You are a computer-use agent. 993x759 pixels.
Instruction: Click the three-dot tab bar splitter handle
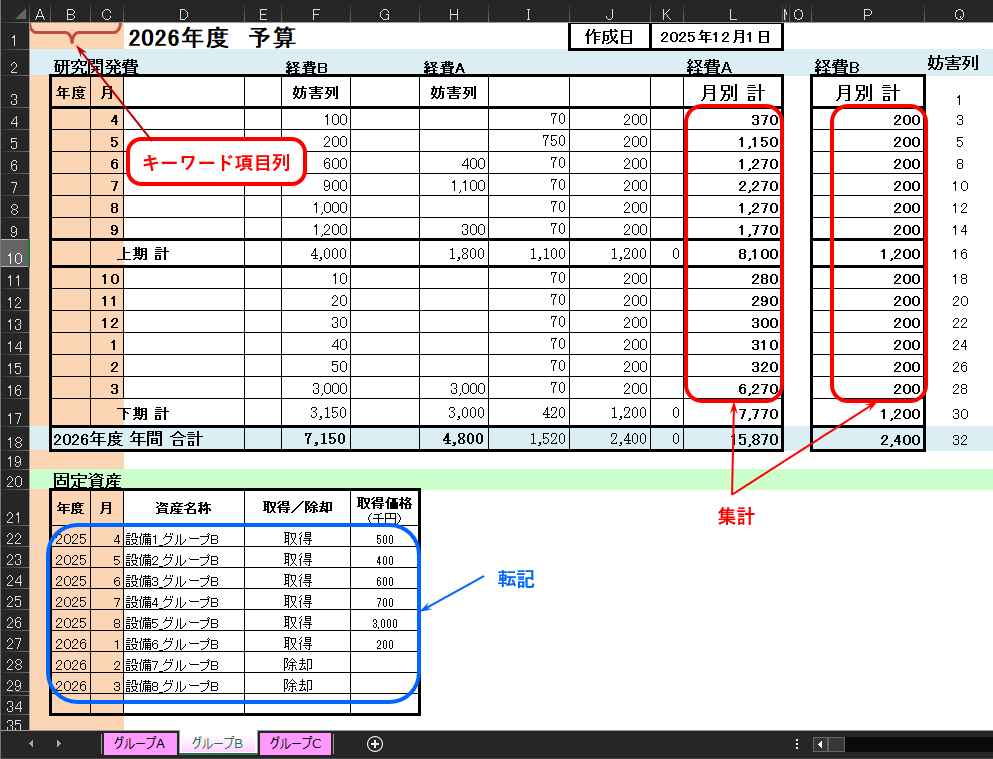pyautogui.click(x=797, y=744)
